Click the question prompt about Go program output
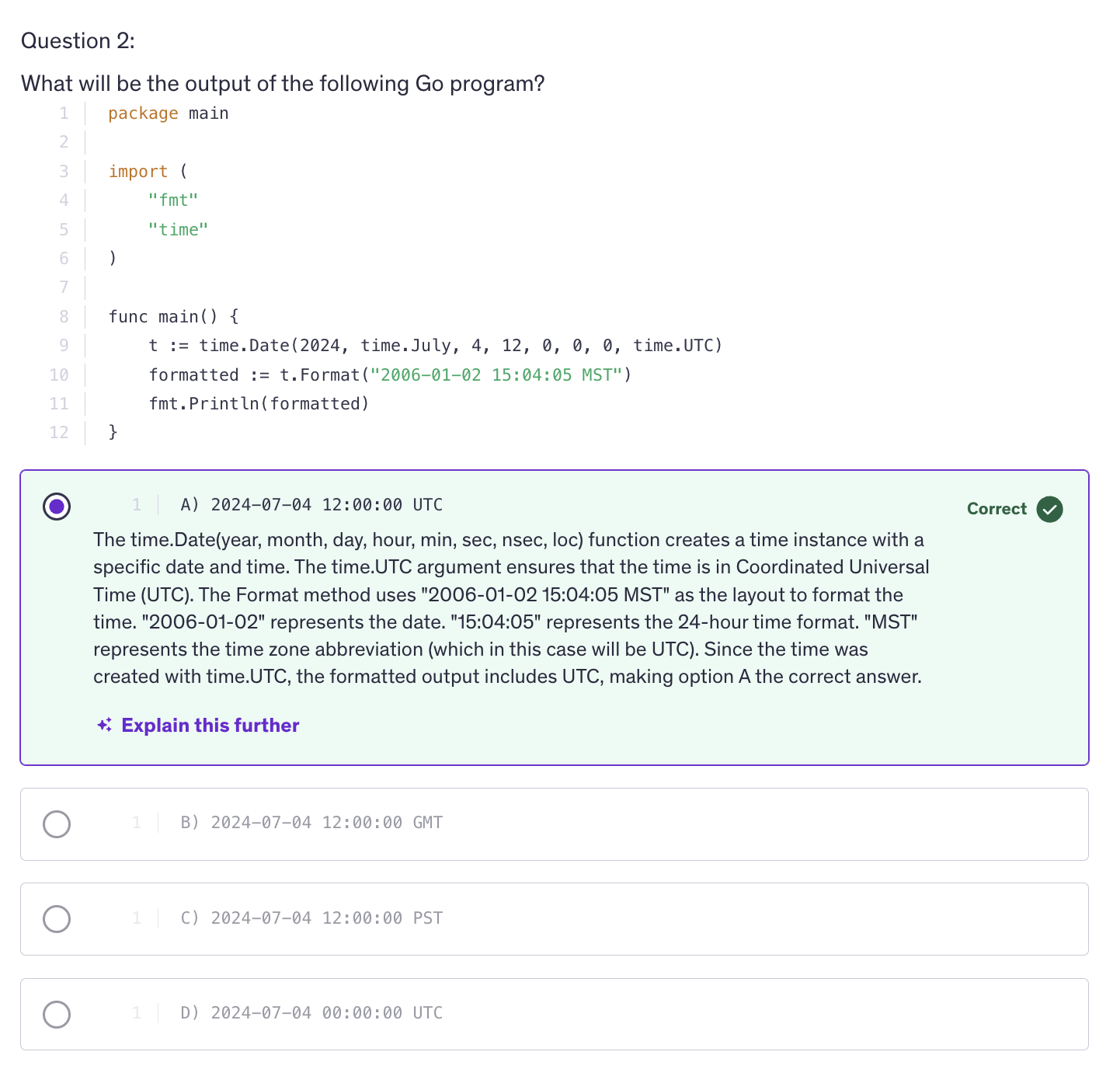Viewport: 1120px width, 1069px height. click(283, 84)
